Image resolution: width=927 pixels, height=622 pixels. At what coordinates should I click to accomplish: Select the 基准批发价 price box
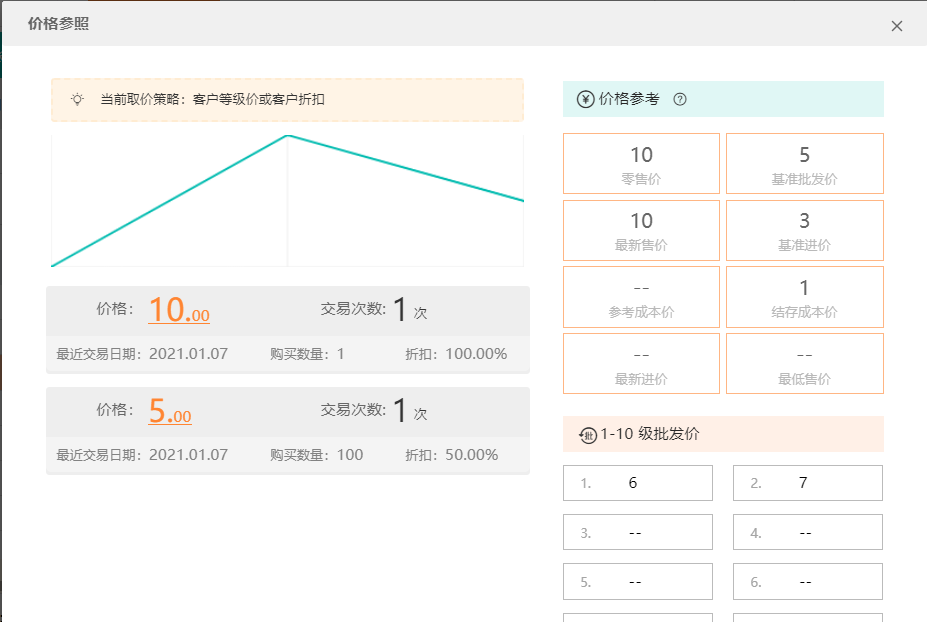point(805,163)
